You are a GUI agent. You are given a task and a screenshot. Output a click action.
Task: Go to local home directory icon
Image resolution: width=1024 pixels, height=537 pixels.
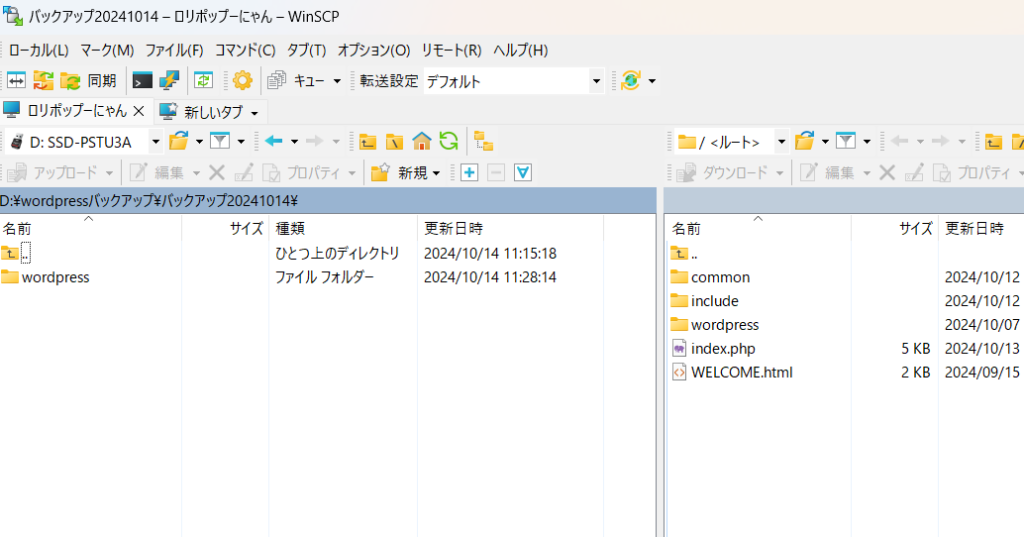point(421,141)
